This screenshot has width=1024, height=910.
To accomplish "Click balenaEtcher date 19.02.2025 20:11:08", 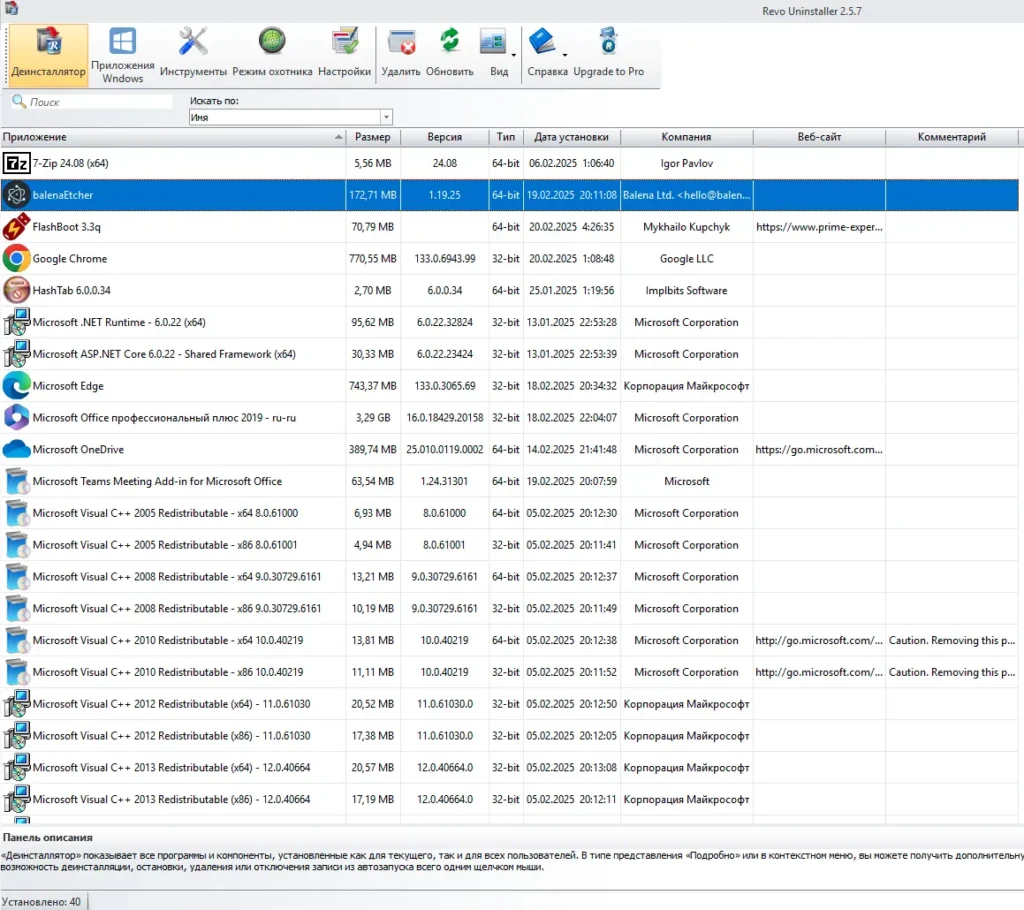I will point(571,195).
